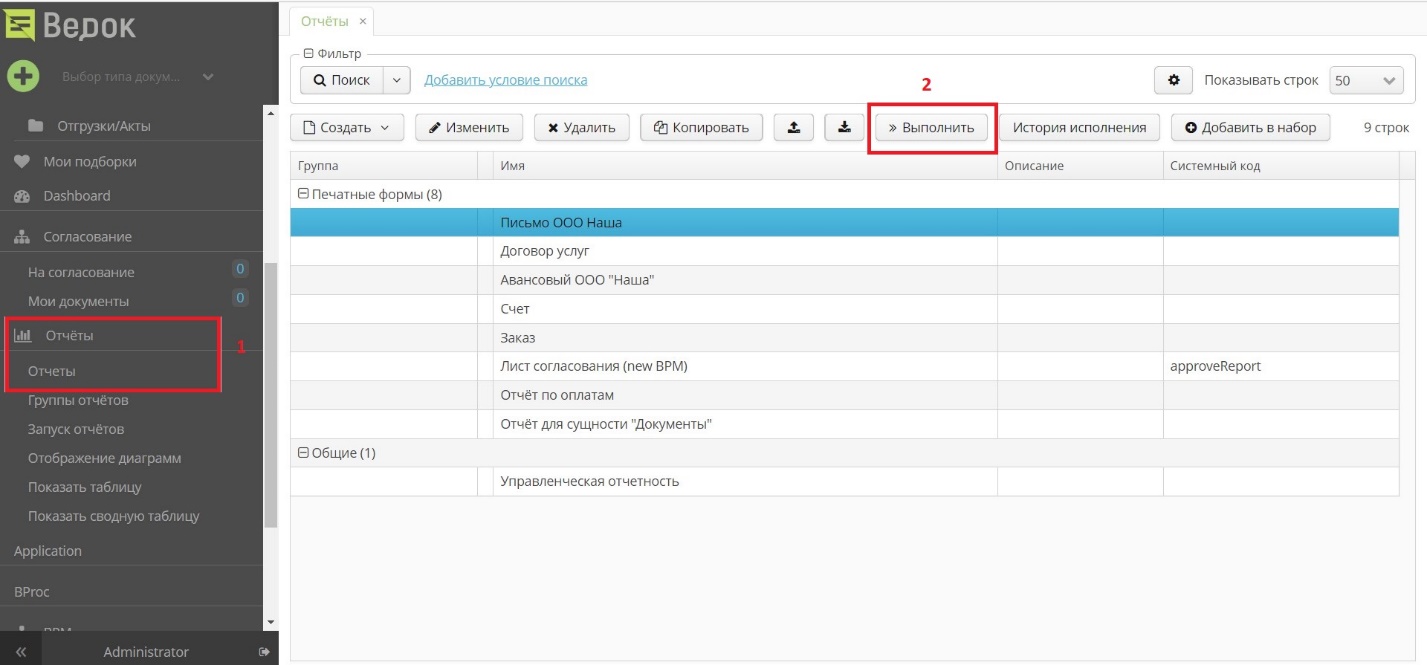Open Группы отчётов menu item

78,400
